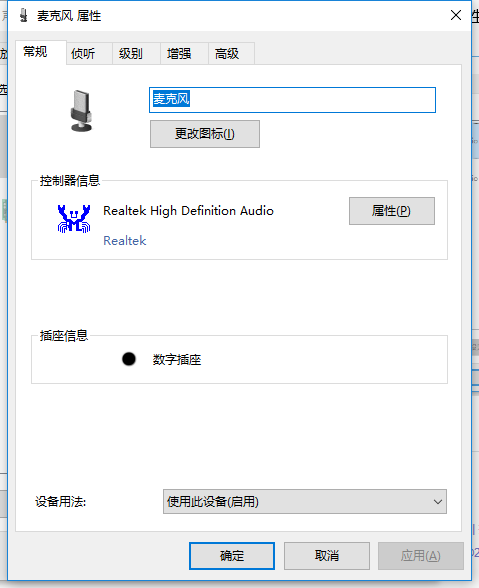Open the 使用此设备(启用) combo box

[305, 501]
